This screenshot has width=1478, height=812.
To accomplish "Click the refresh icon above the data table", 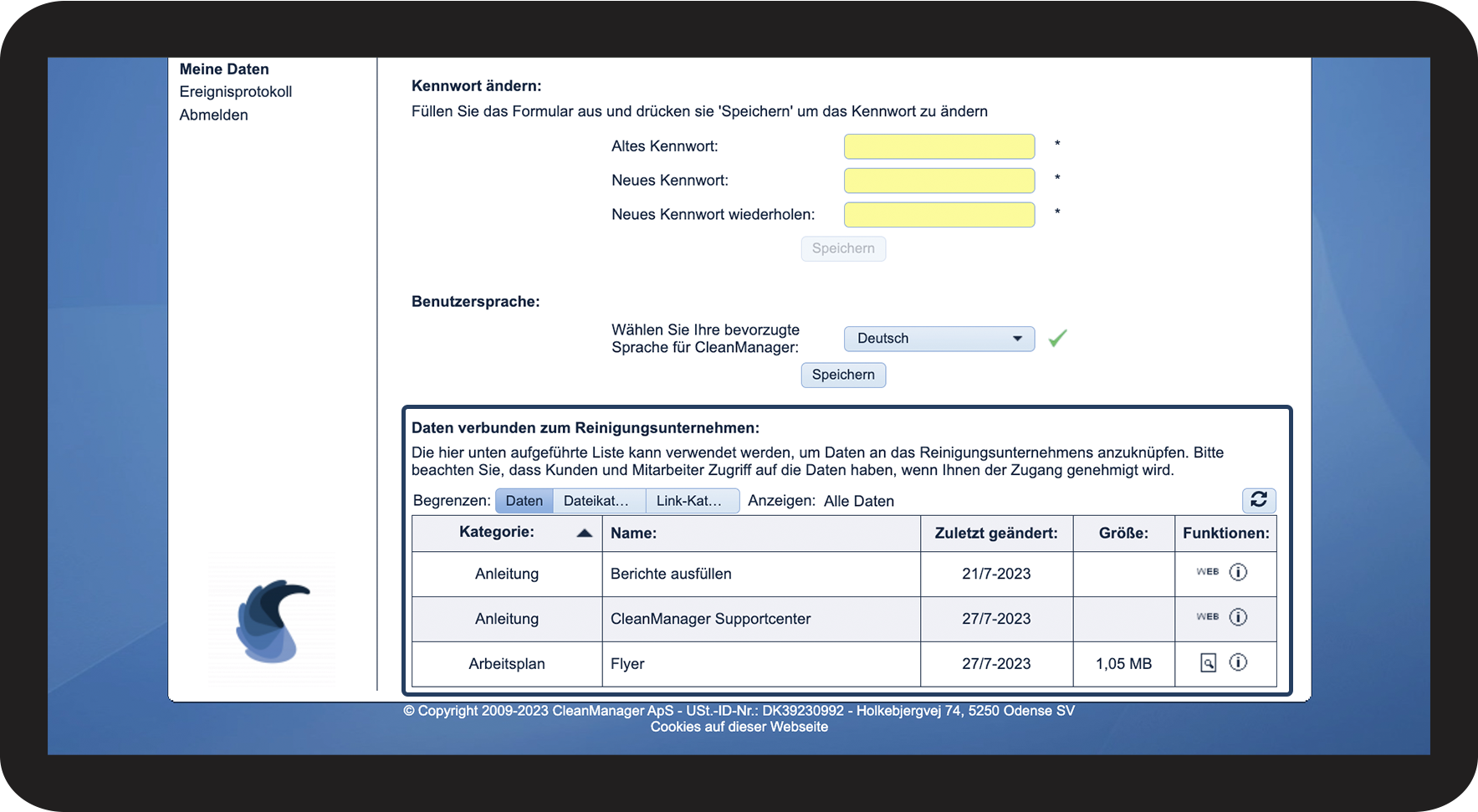I will (x=1258, y=500).
